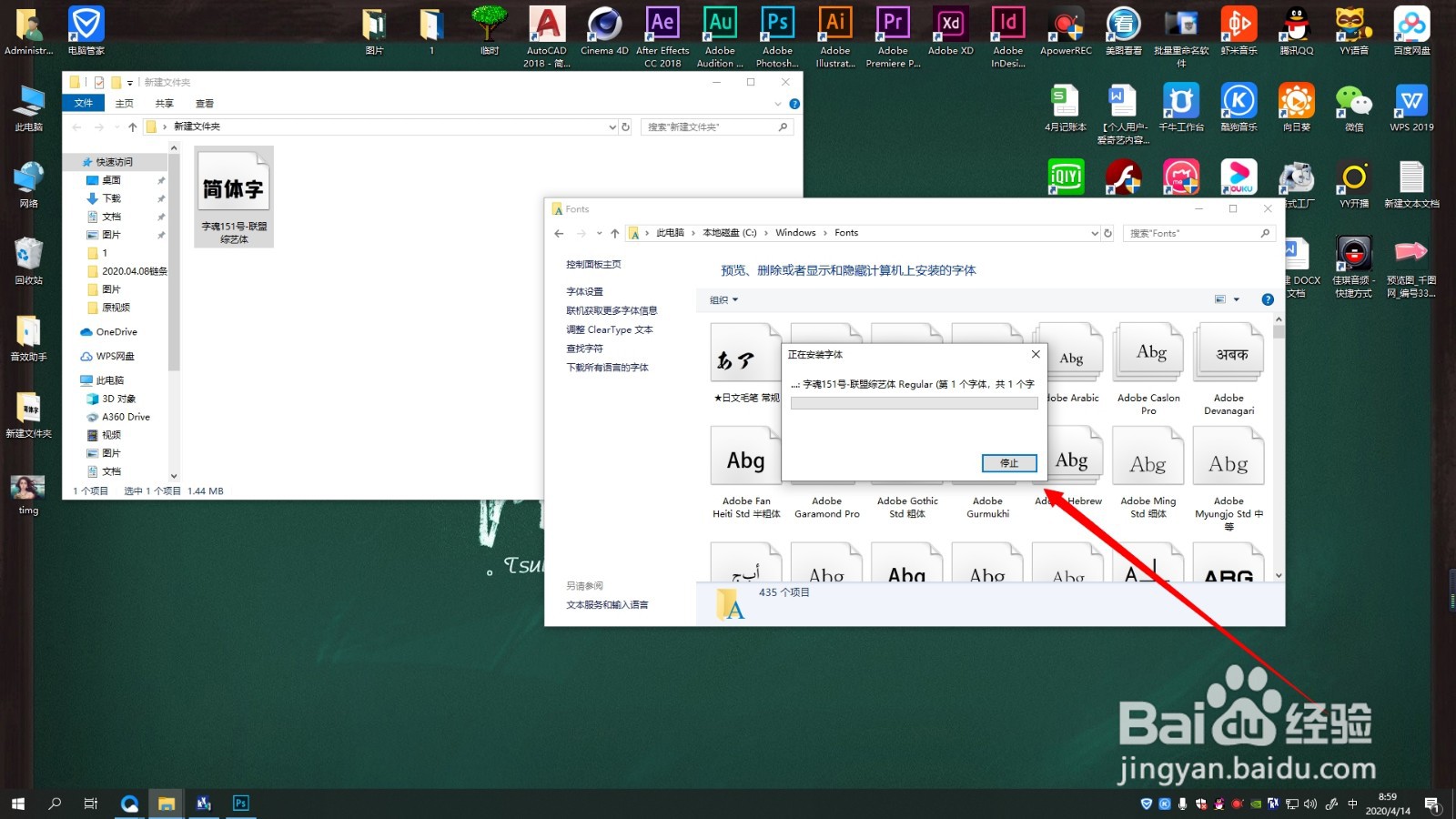Open Windows Start menu
Screen dimensions: 1456x819
click(17, 803)
